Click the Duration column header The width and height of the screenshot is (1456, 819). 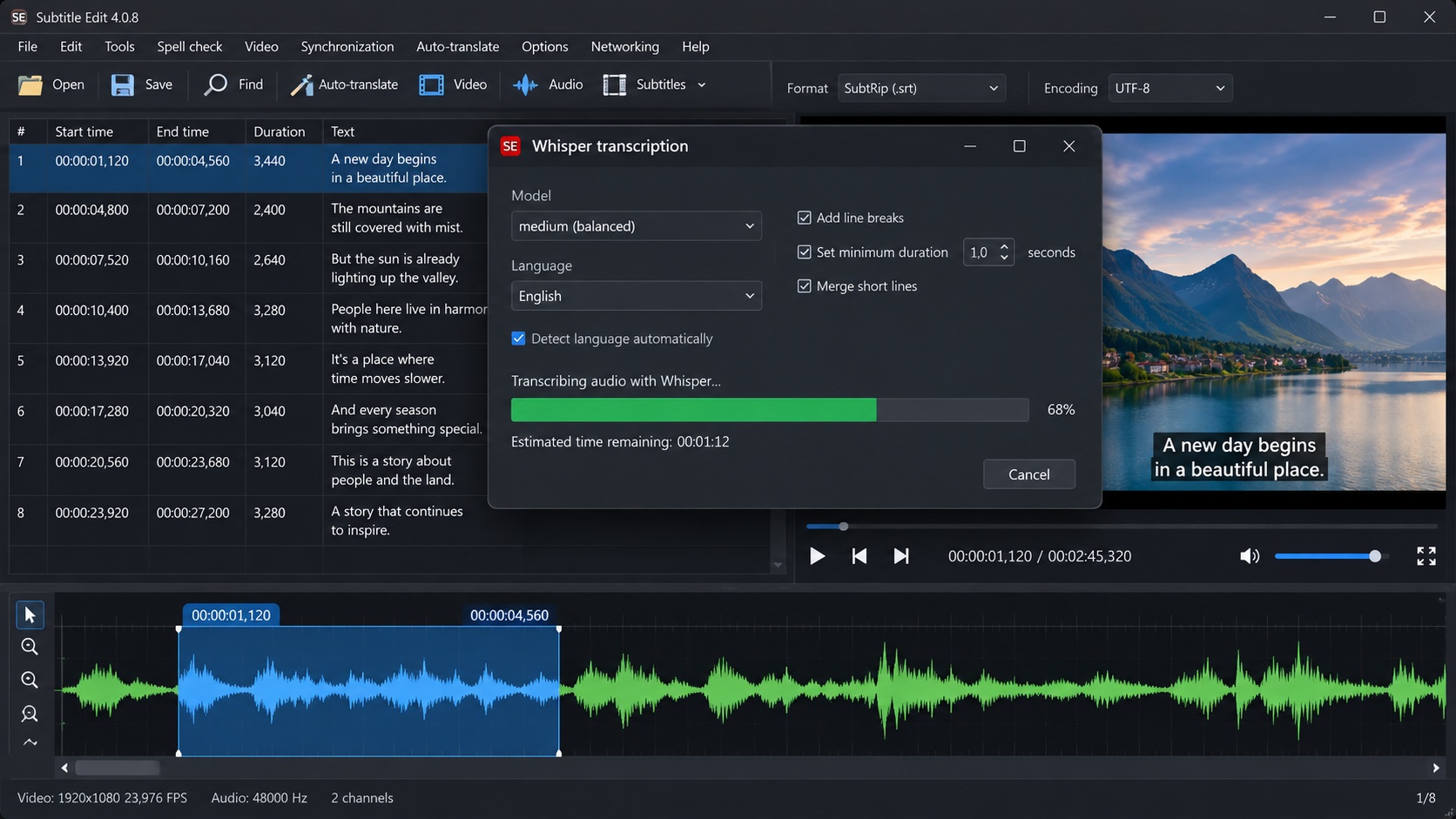click(x=284, y=131)
